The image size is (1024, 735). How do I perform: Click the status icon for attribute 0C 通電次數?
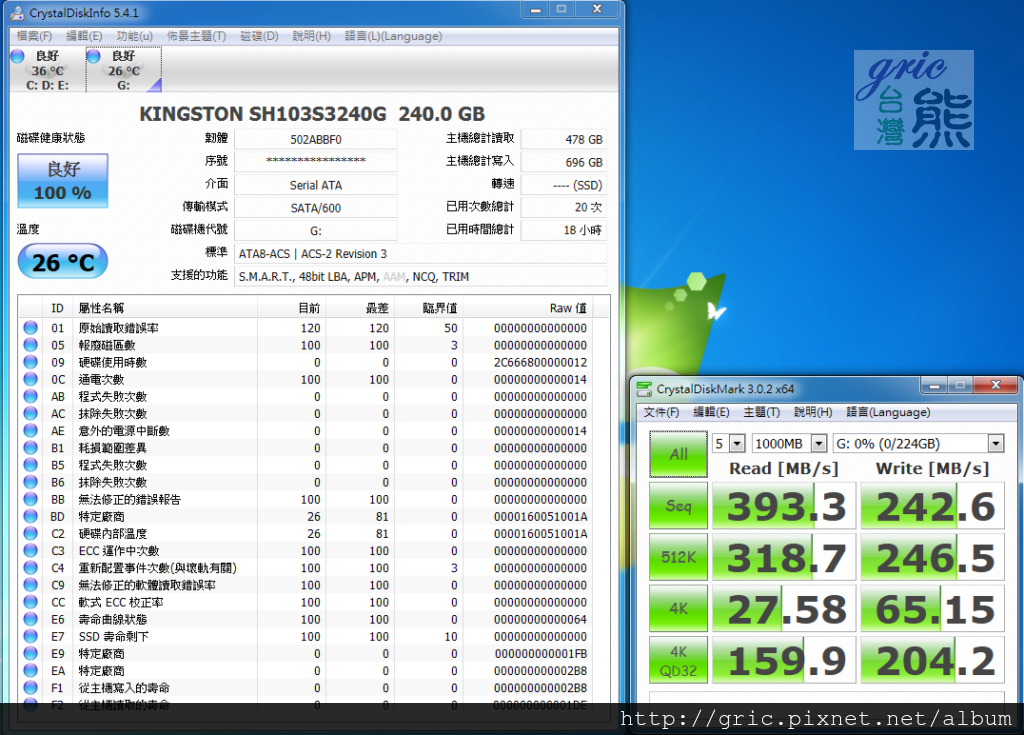30,379
